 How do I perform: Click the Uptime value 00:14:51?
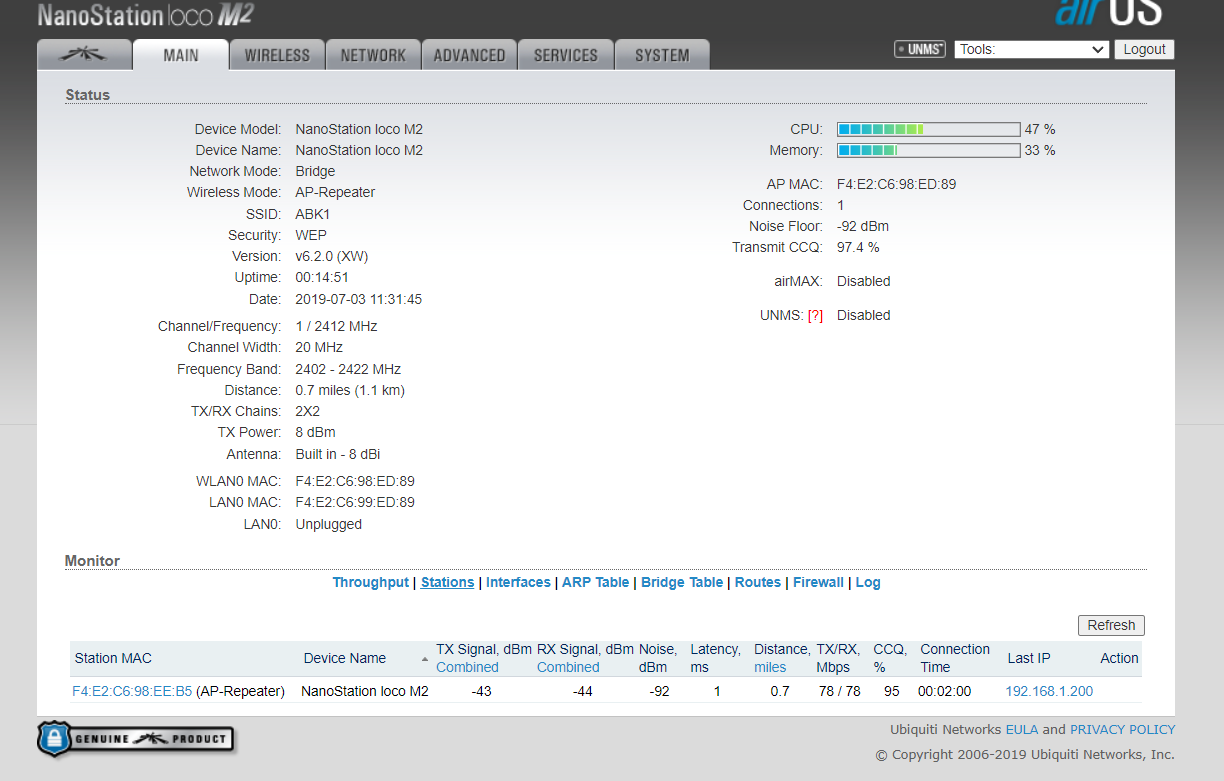tap(322, 277)
